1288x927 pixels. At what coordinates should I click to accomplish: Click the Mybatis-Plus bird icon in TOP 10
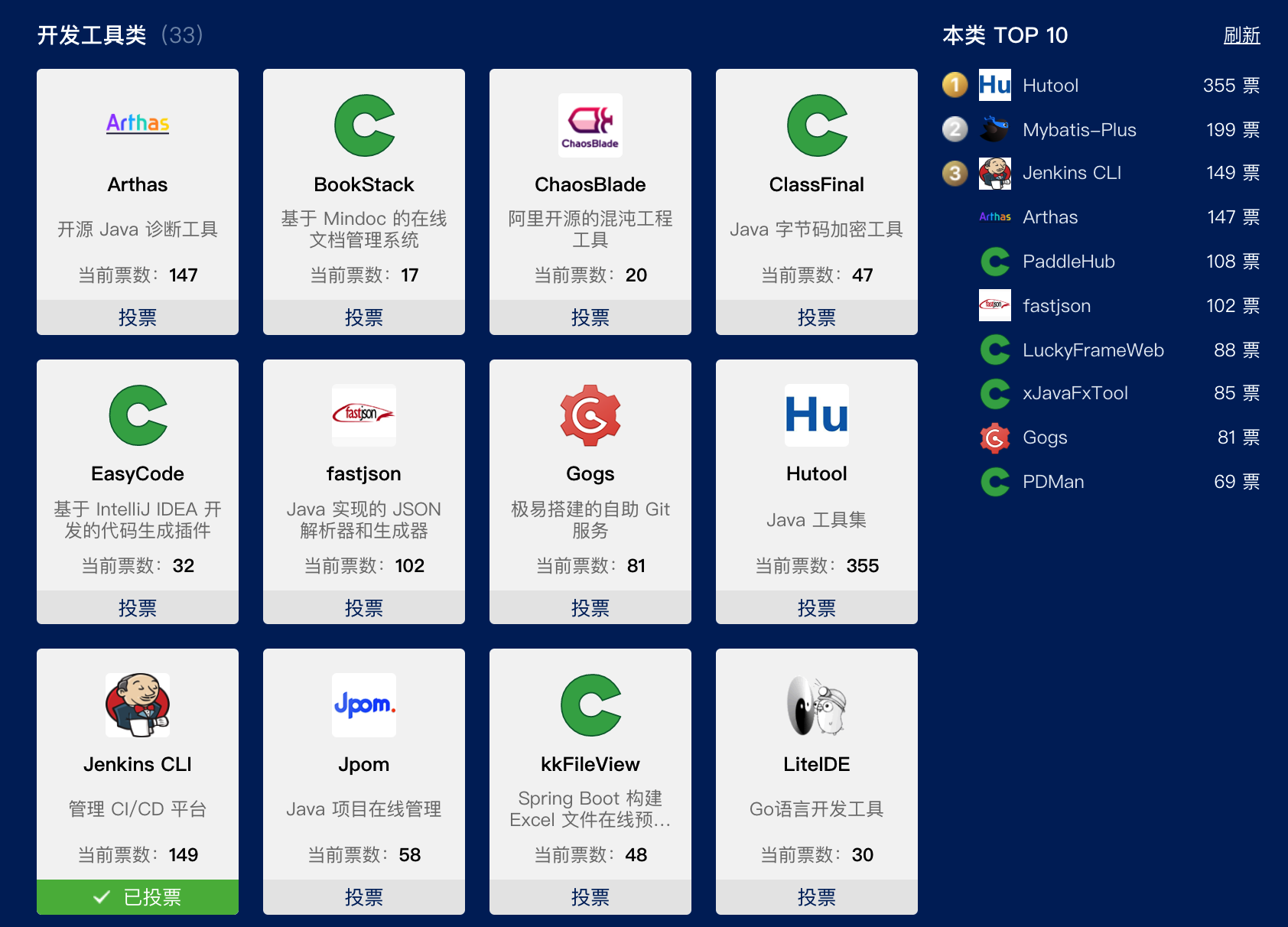click(x=994, y=128)
